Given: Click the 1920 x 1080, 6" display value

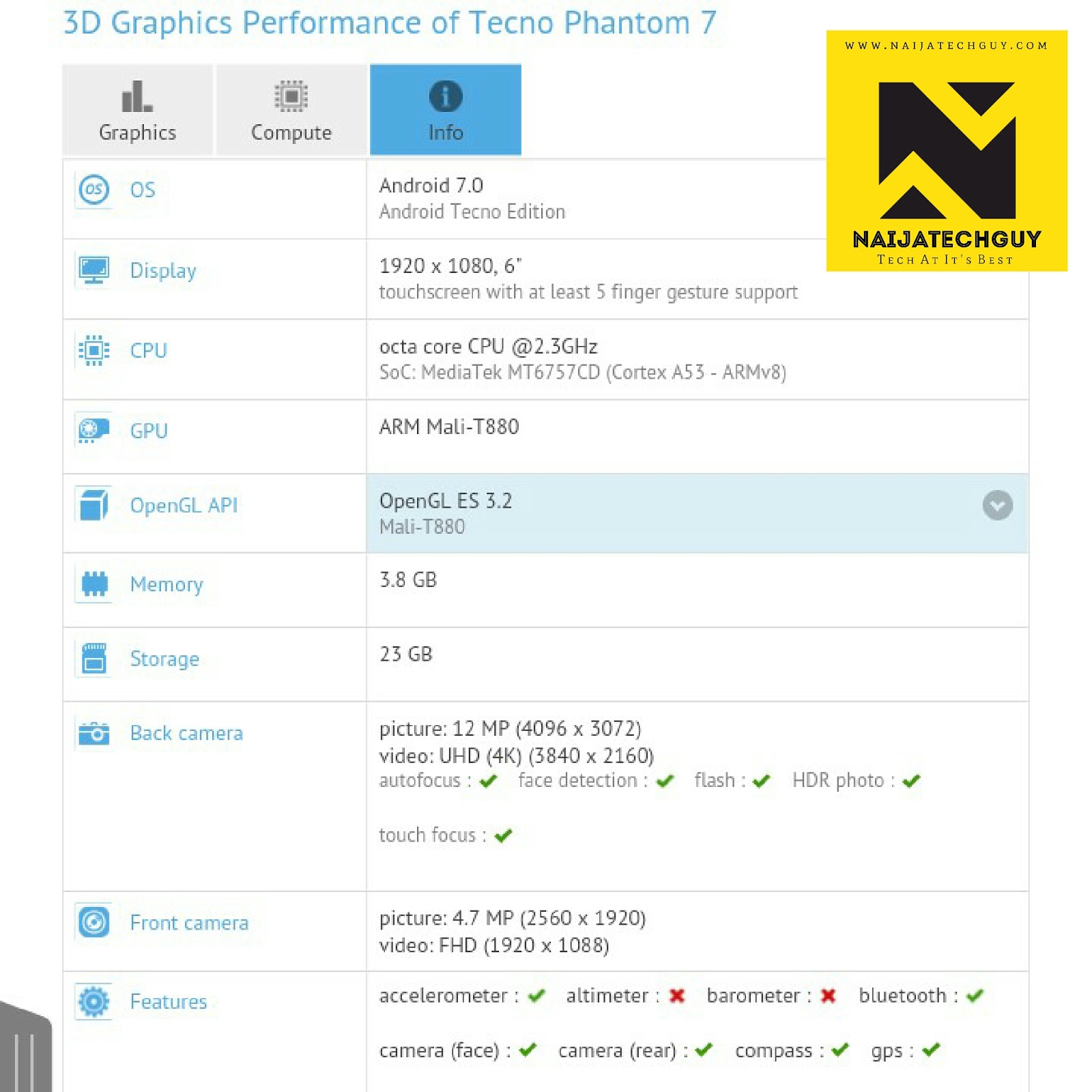Looking at the screenshot, I should point(450,265).
